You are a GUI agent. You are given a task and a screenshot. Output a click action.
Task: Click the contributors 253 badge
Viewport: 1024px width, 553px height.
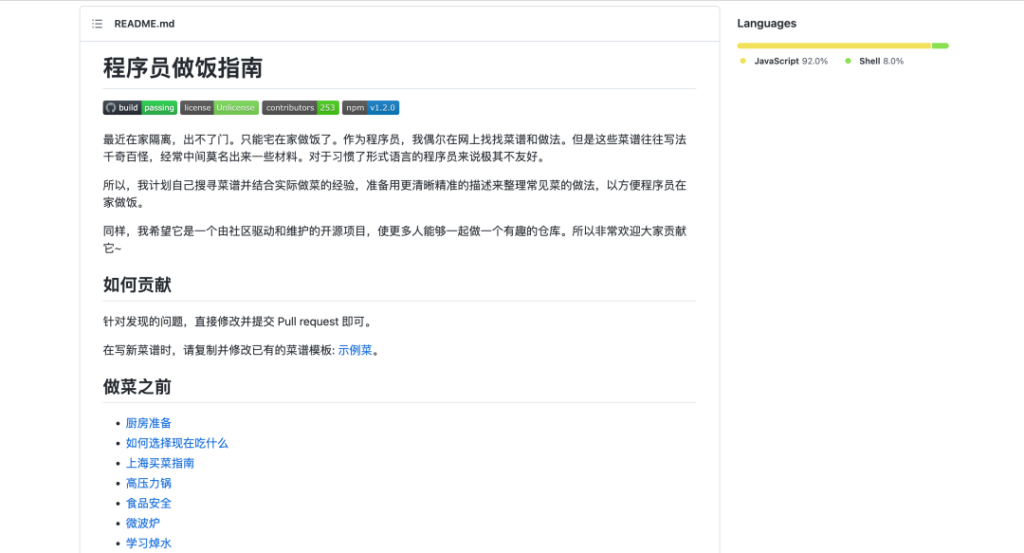300,108
